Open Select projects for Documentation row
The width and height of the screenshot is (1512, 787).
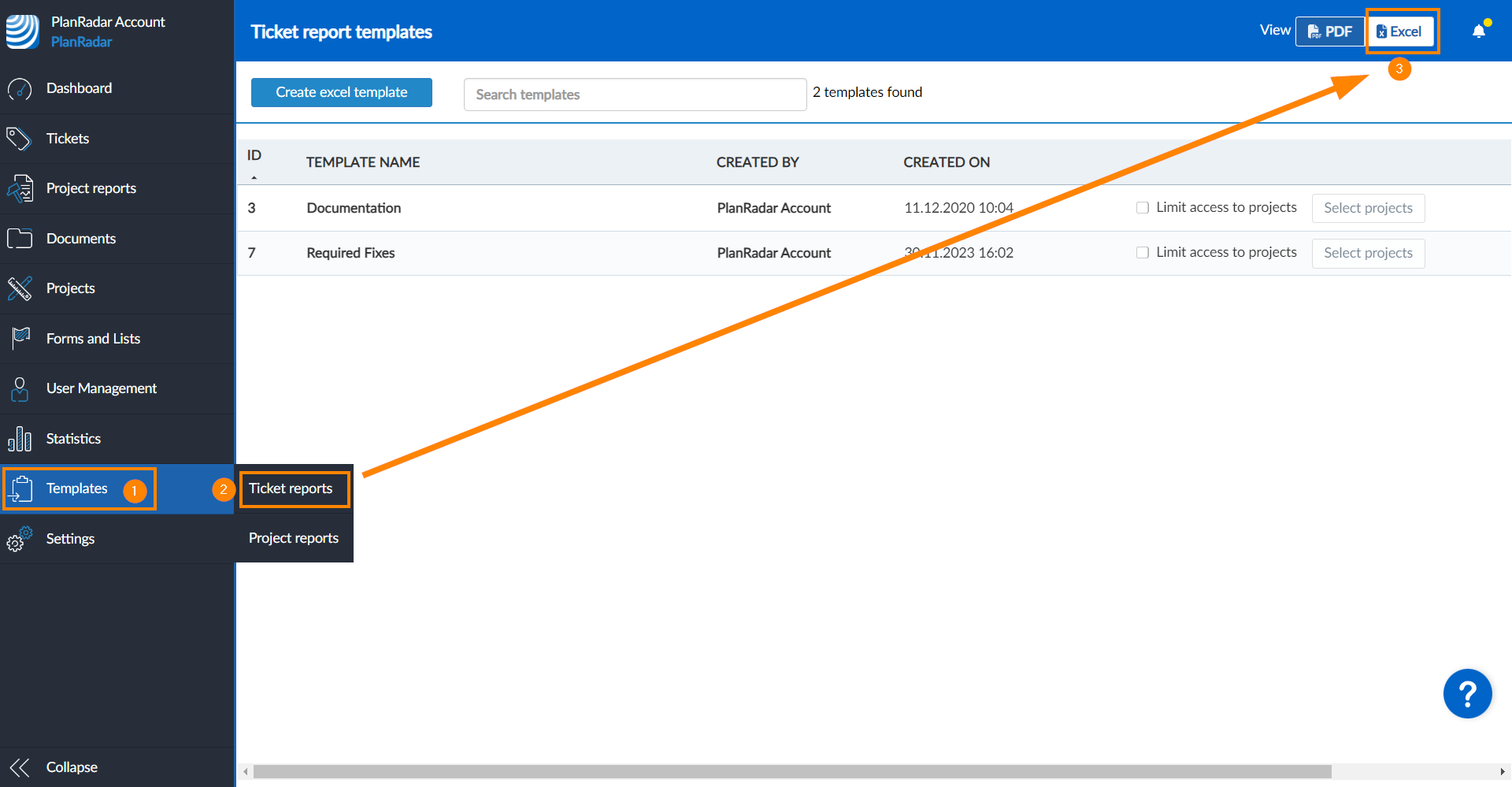click(x=1368, y=208)
